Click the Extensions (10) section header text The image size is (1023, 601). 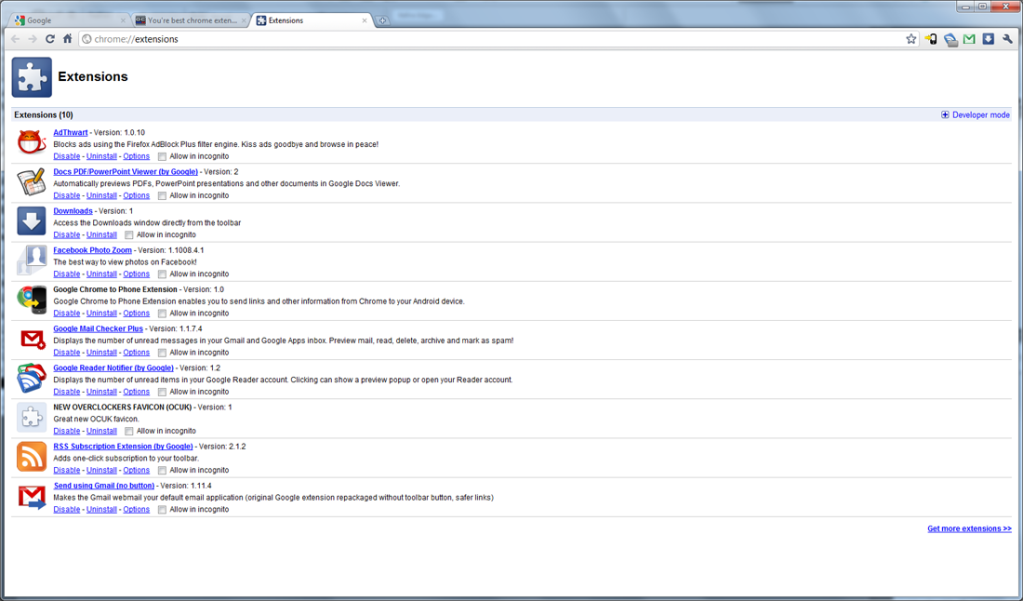(44, 115)
